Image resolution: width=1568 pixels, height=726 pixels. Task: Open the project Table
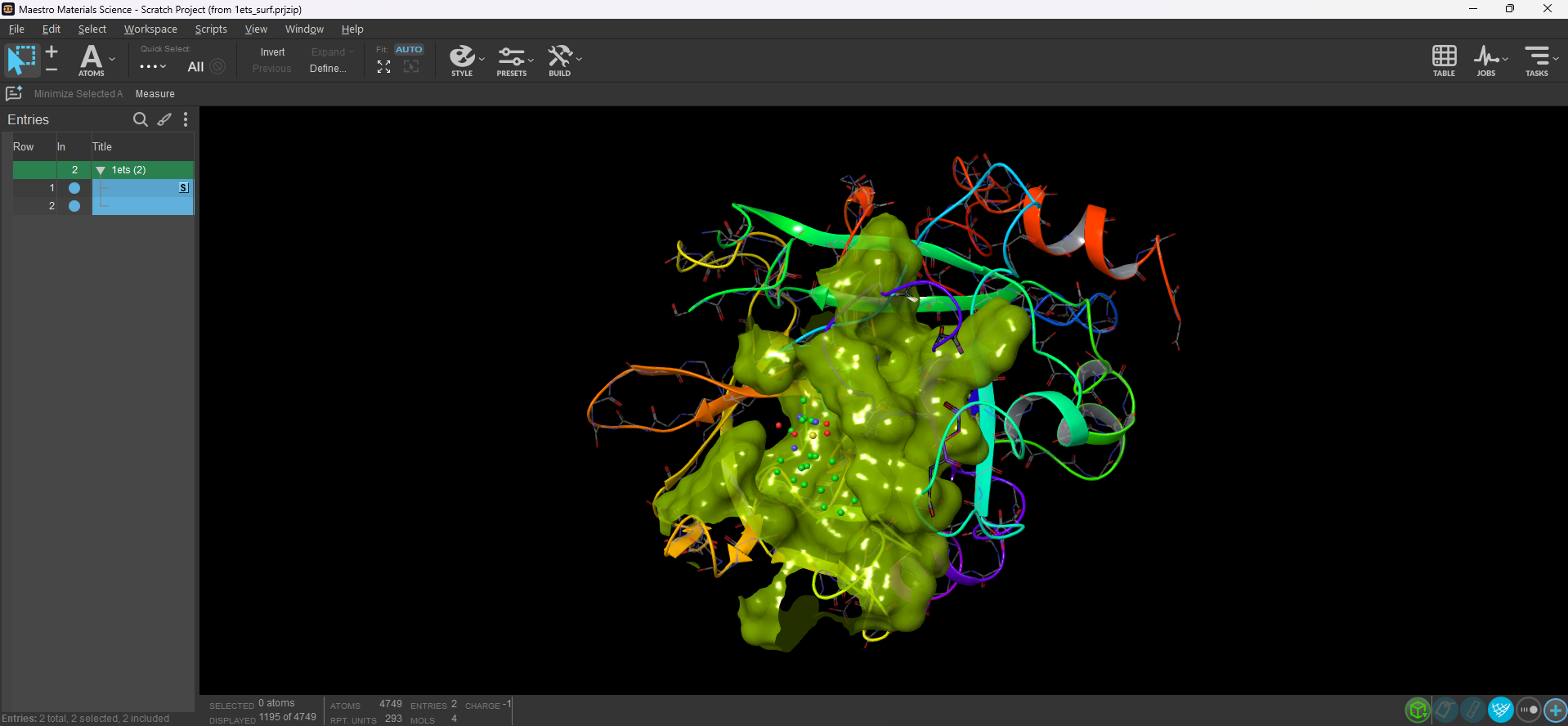coord(1444,60)
